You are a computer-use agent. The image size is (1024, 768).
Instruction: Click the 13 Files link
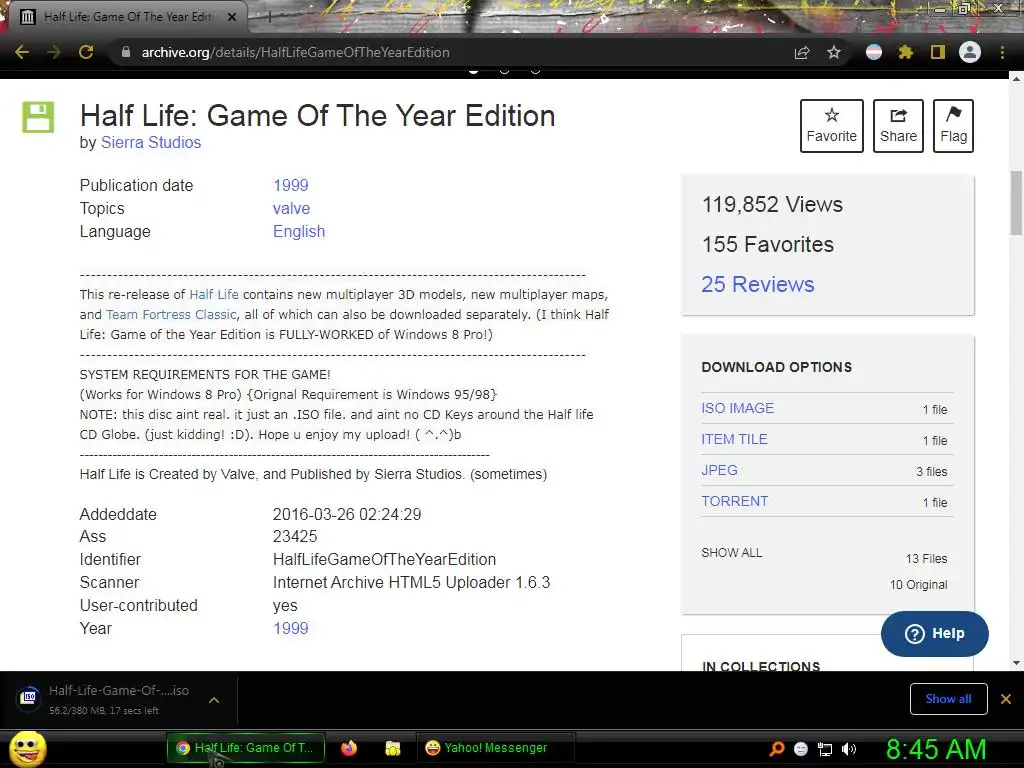[926, 558]
